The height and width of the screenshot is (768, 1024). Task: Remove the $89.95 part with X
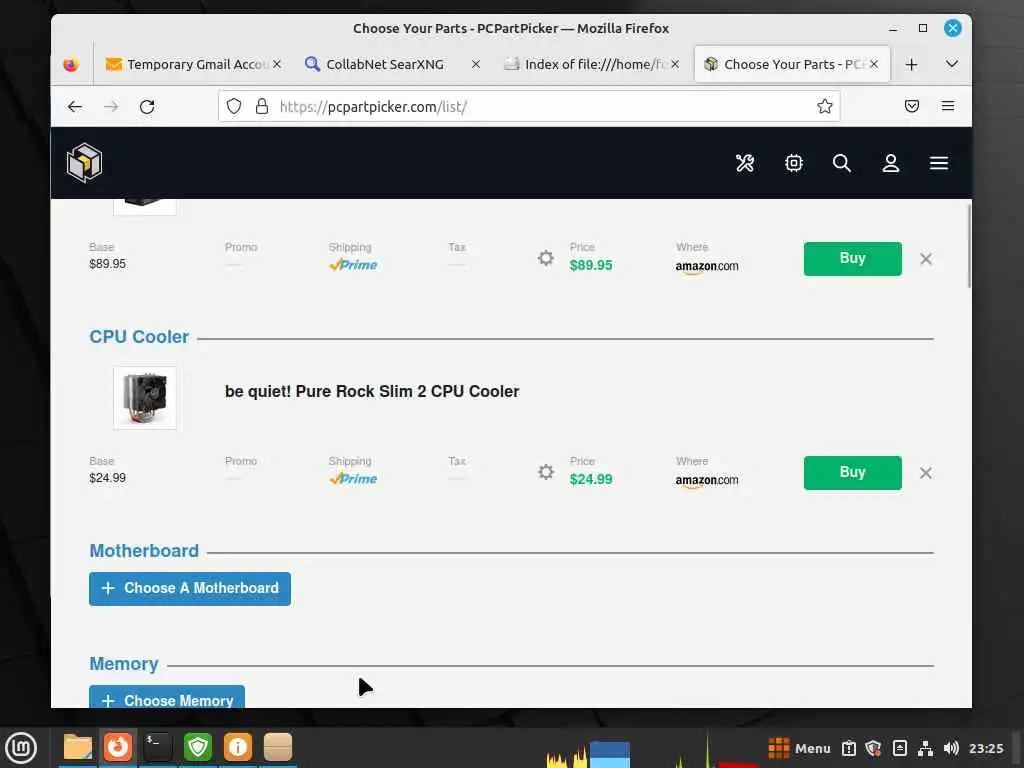point(925,259)
